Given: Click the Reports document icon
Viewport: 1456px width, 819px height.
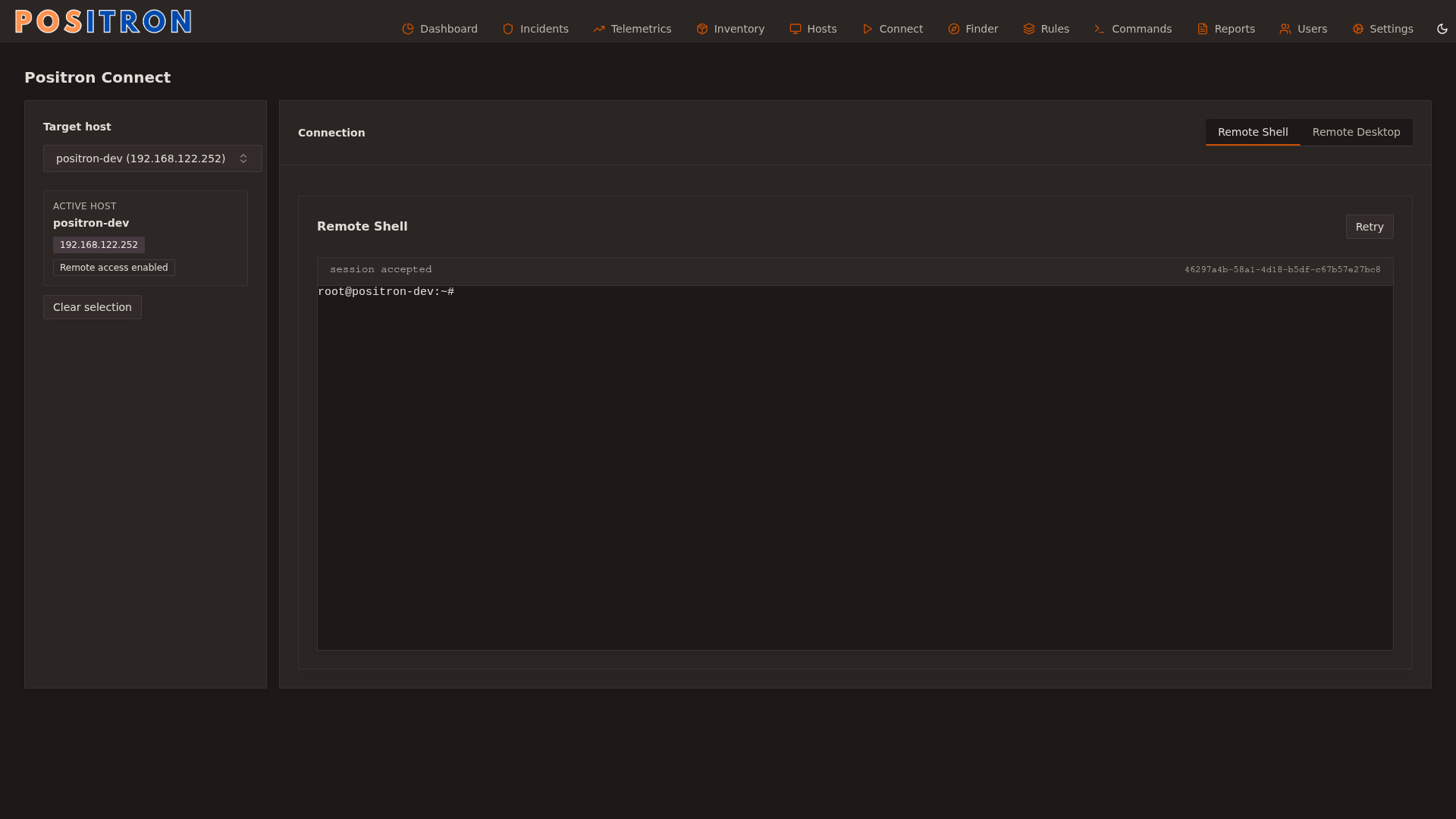Looking at the screenshot, I should point(1203,29).
